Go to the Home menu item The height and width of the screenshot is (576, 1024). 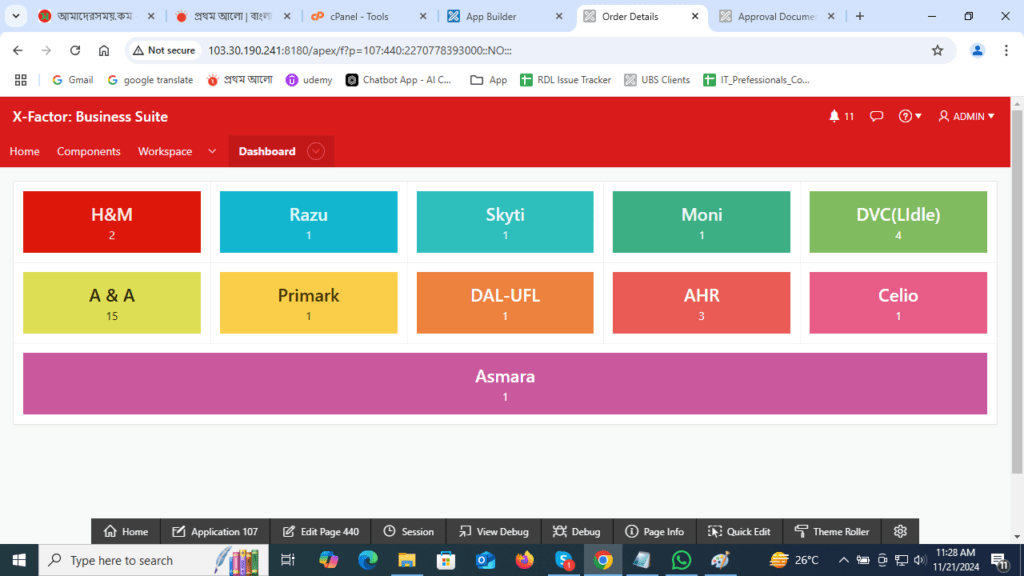click(x=25, y=151)
